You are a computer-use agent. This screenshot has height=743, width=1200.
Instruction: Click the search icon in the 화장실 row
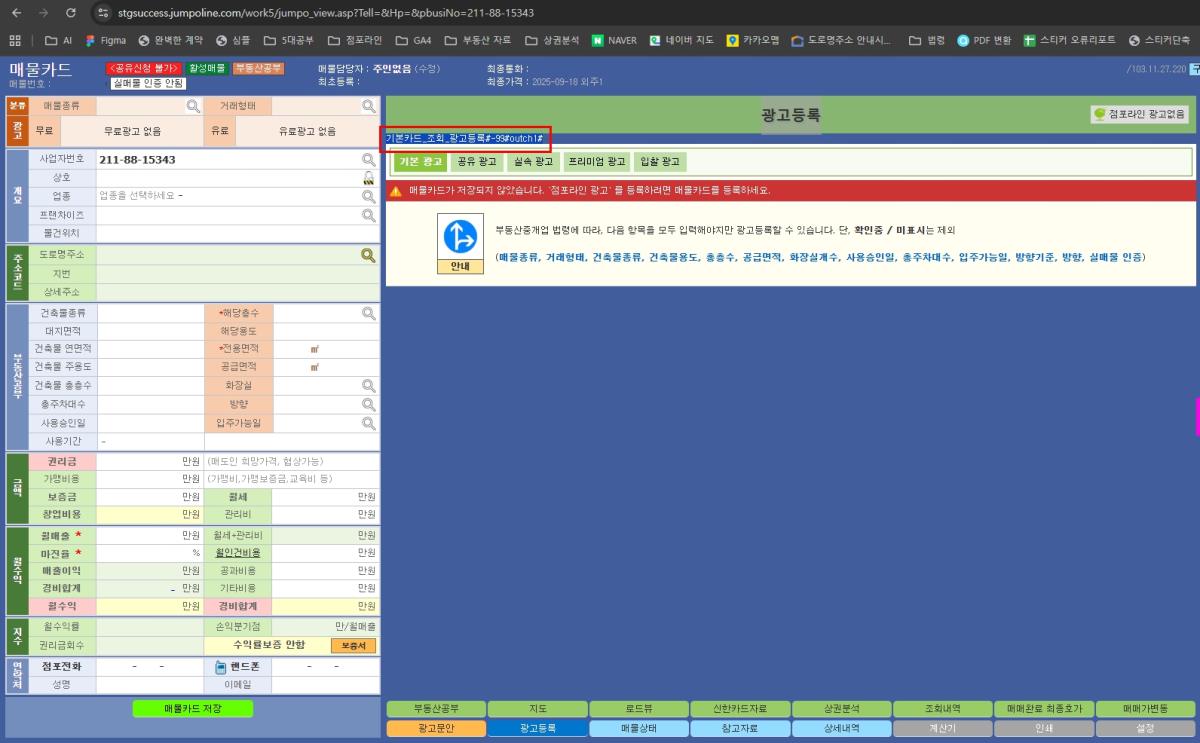pos(368,385)
